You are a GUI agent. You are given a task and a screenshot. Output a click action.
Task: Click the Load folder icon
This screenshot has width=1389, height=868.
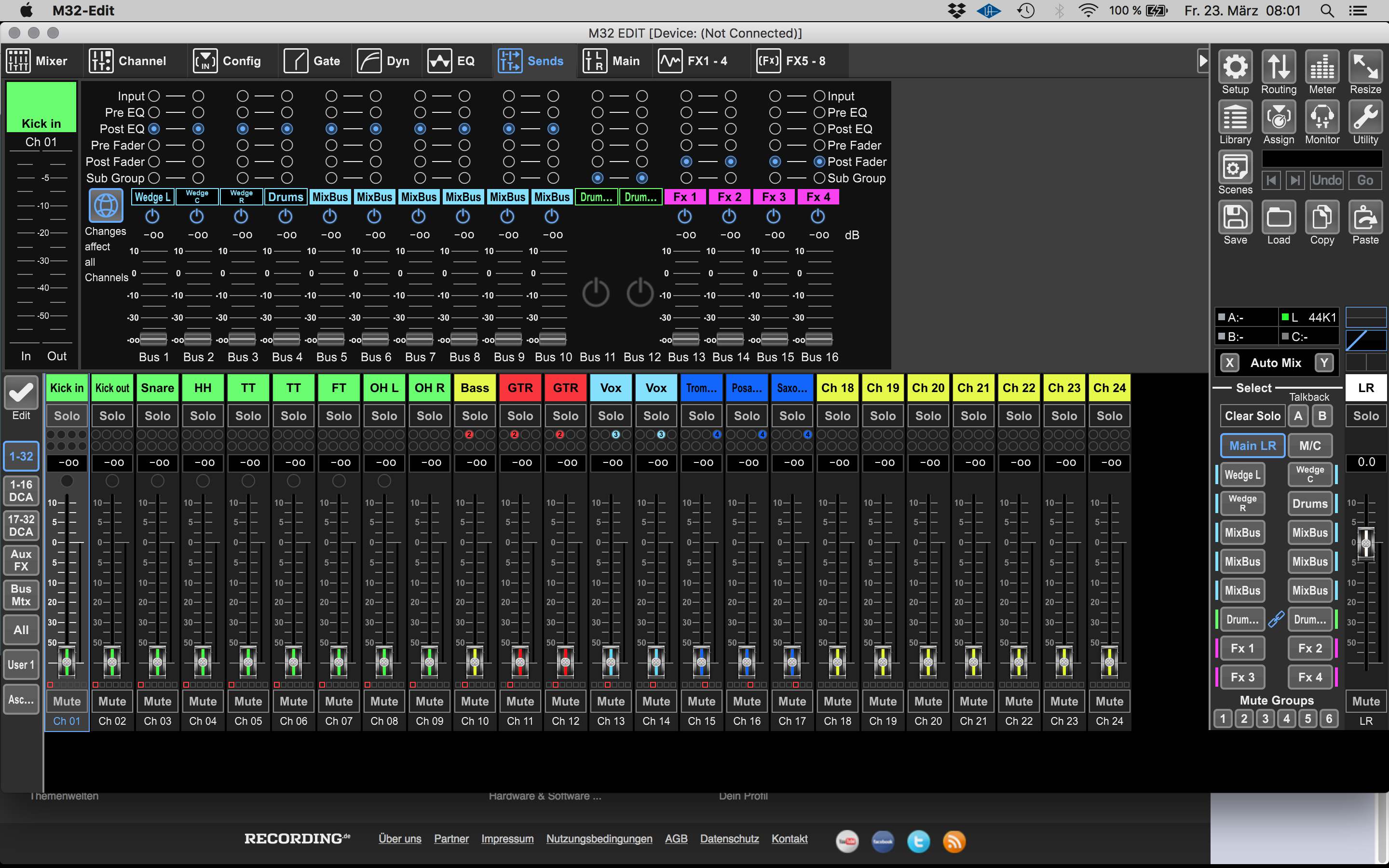tap(1278, 217)
